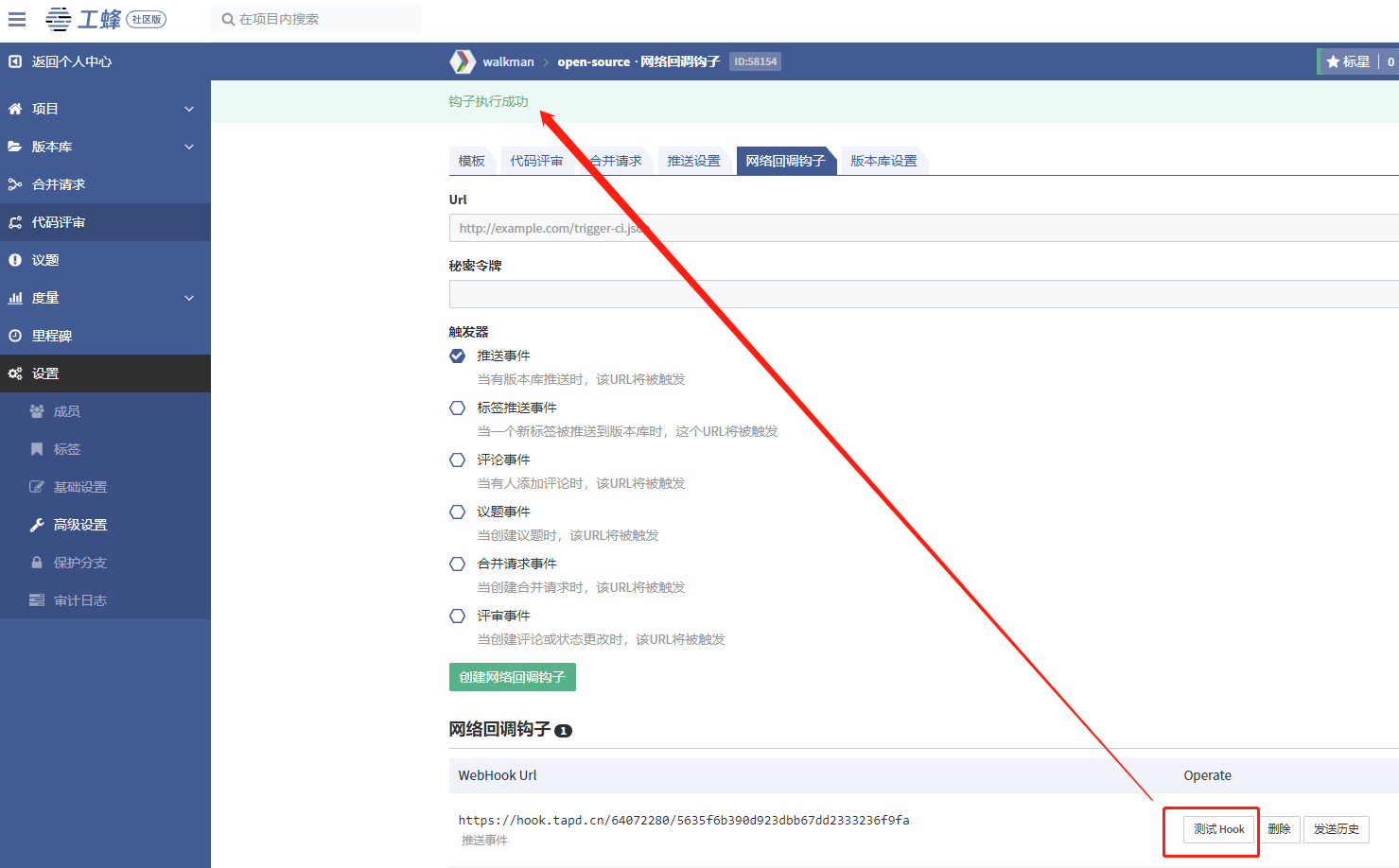1399x868 pixels.
Task: Click the 合并请求 merge icon
Action: click(x=15, y=184)
